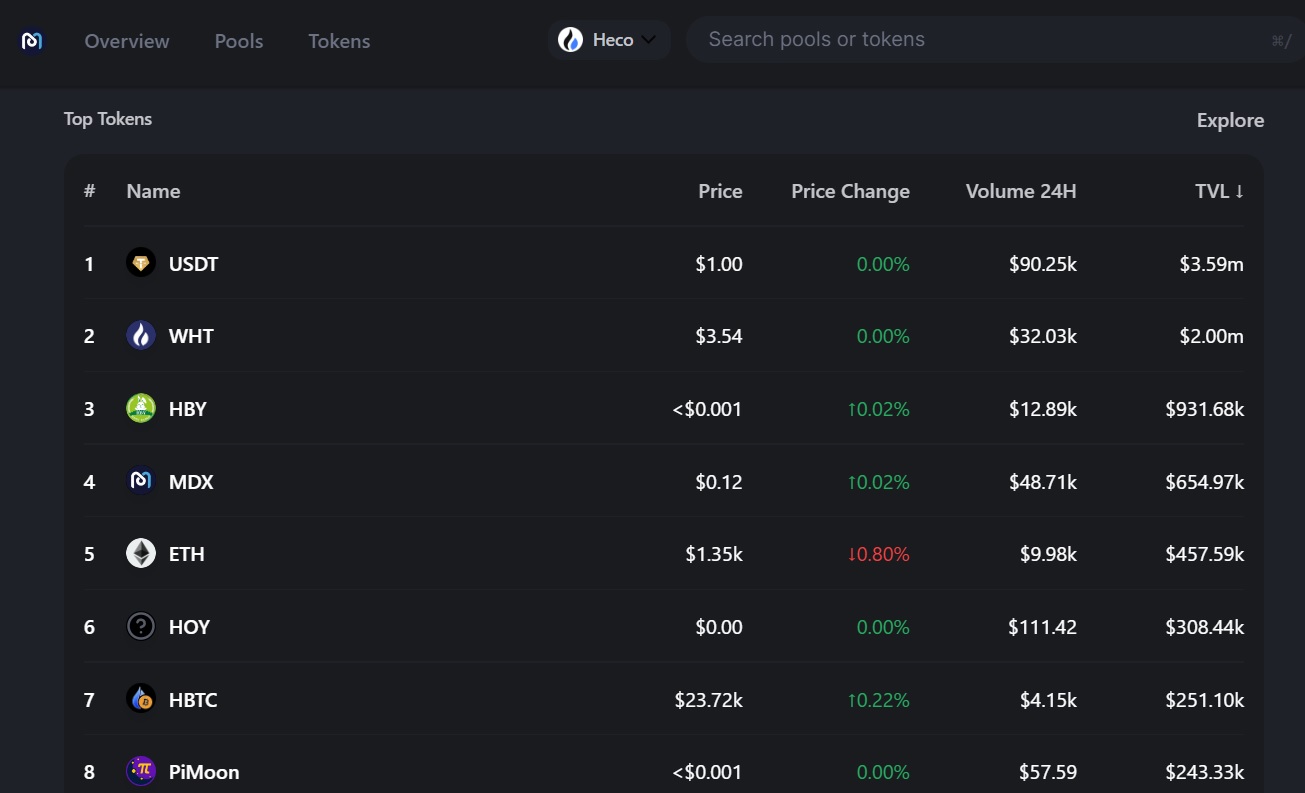Click the ETH volume $9.98k
Screen dimensions: 1305x793
[1048, 554]
